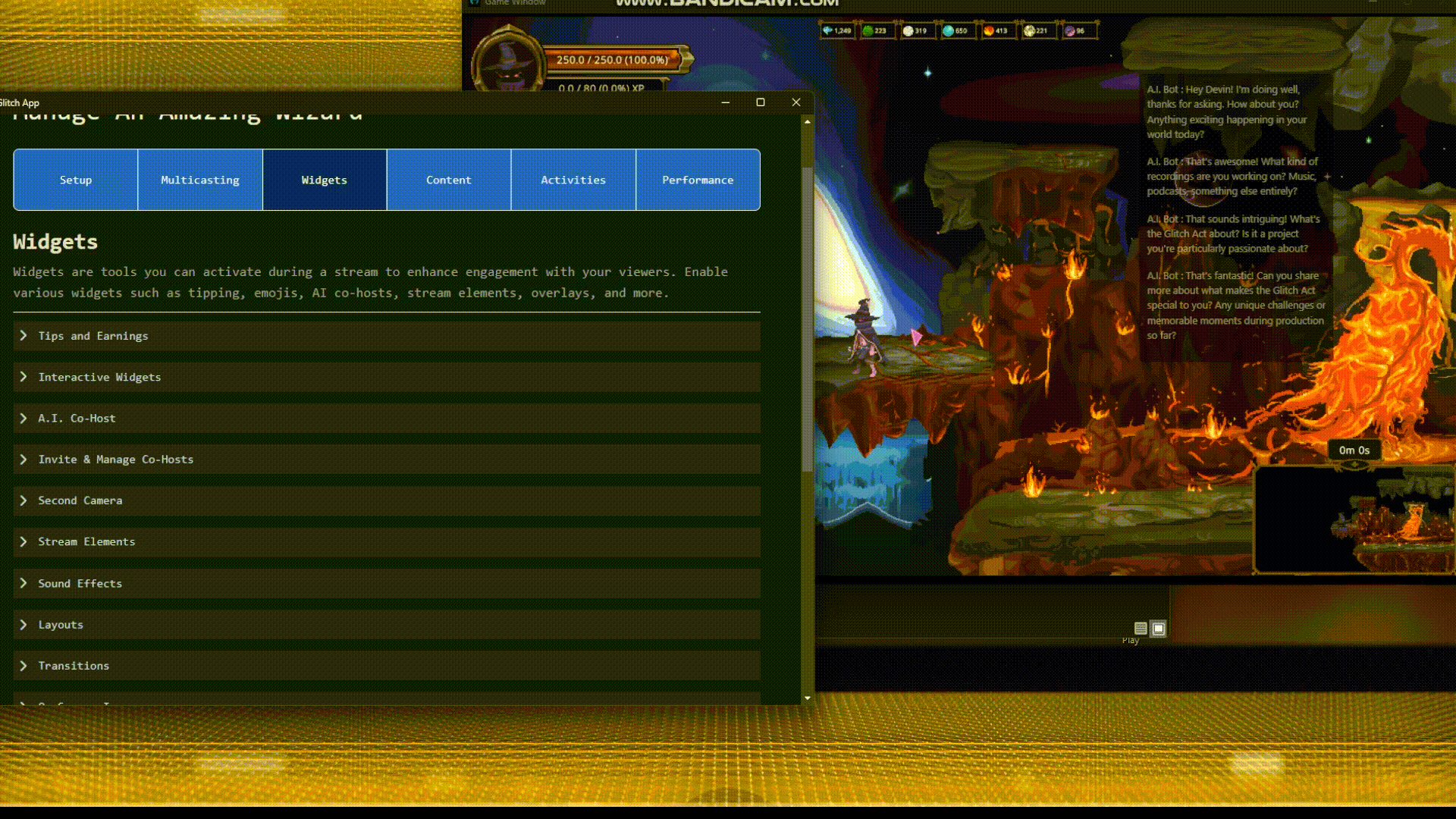Click the cyan orb resource icon showing 650
The width and height of the screenshot is (1456, 819).
pos(948,30)
